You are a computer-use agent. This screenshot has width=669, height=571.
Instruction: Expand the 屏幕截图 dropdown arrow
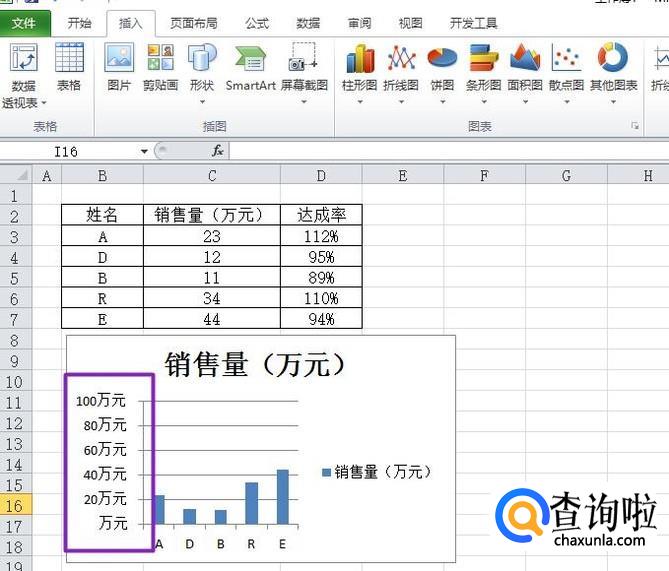[x=304, y=102]
